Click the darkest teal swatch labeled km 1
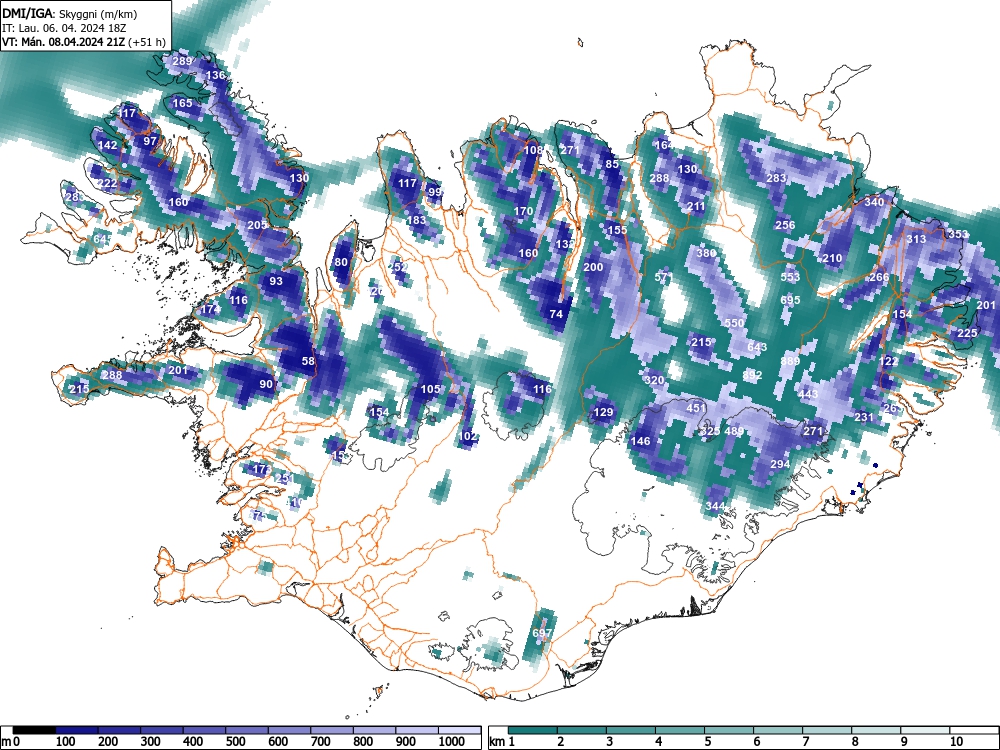 click(533, 730)
